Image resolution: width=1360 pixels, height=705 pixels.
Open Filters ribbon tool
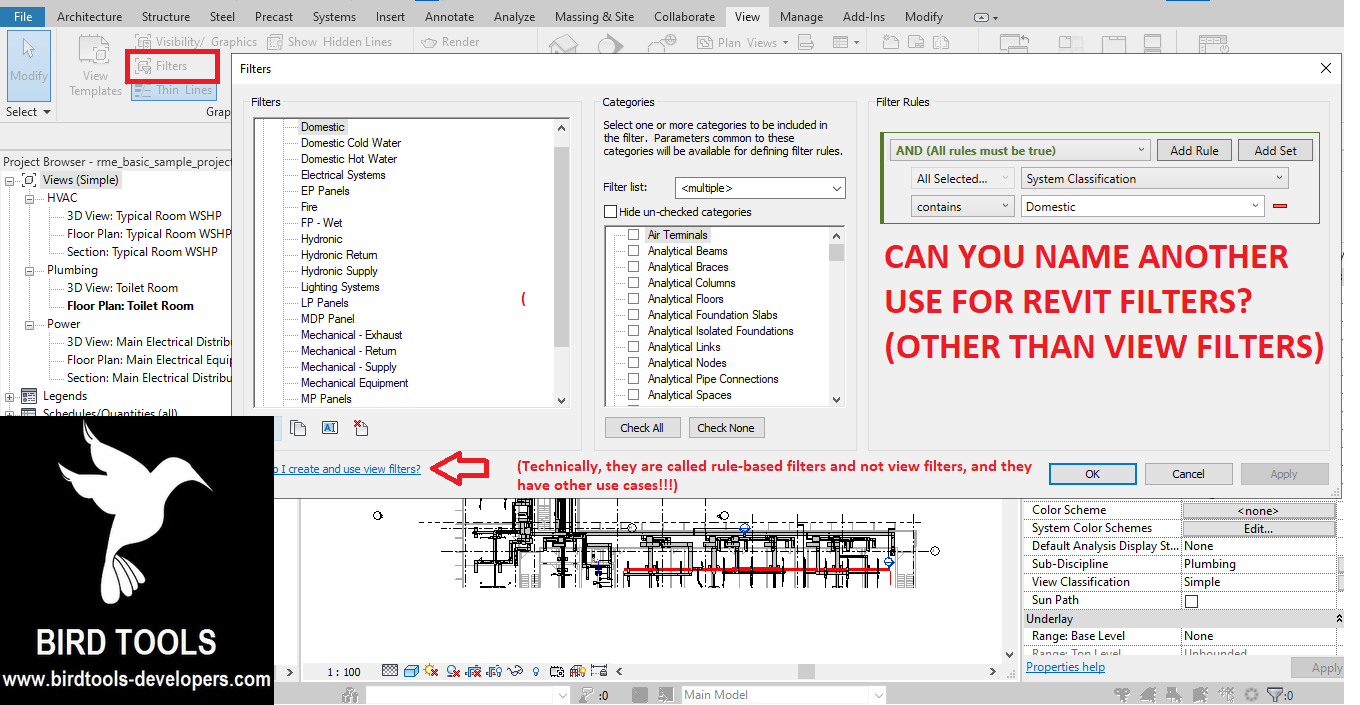[x=172, y=66]
